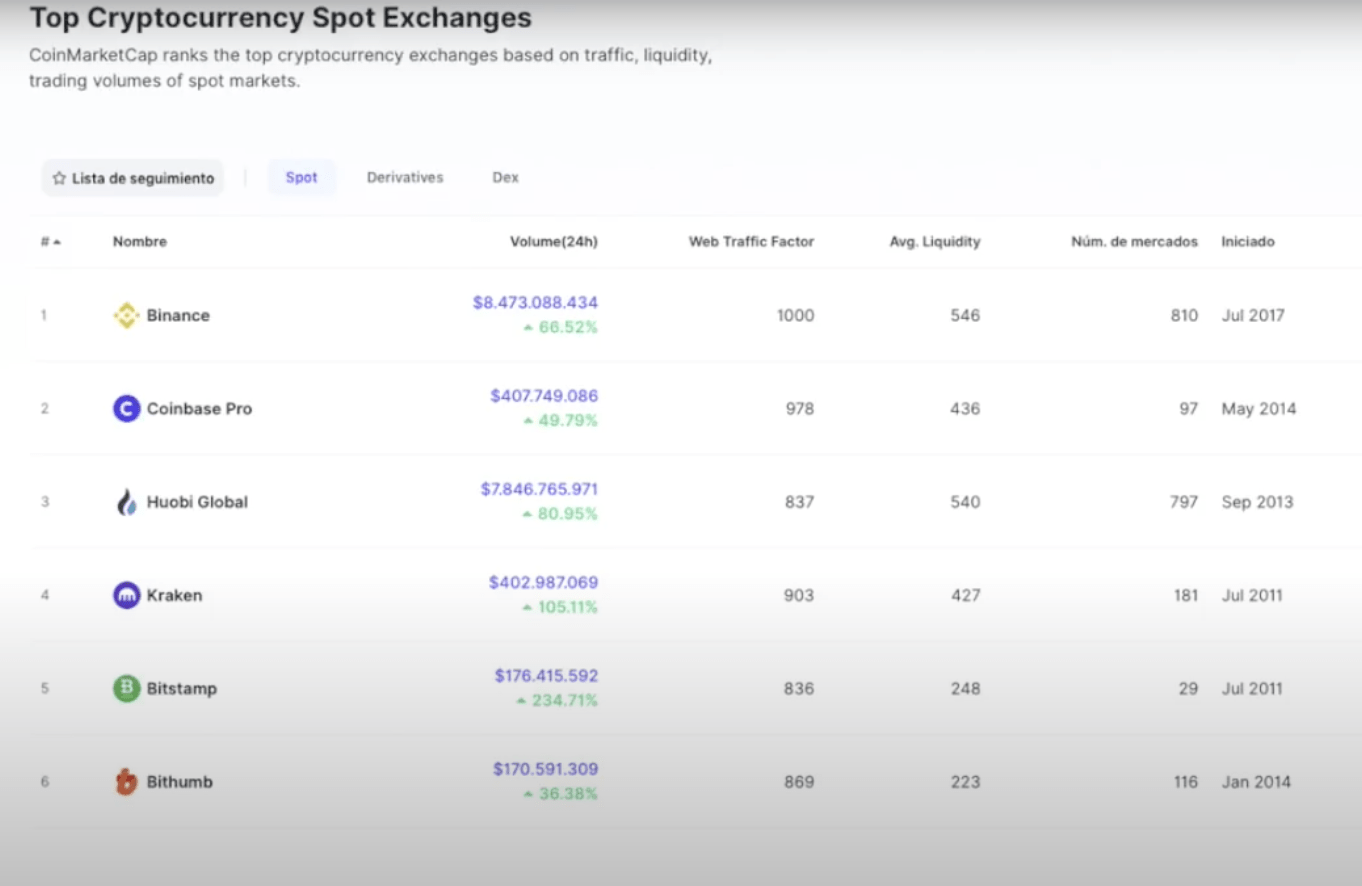
Task: Click Binance markets count 810
Action: (1184, 315)
